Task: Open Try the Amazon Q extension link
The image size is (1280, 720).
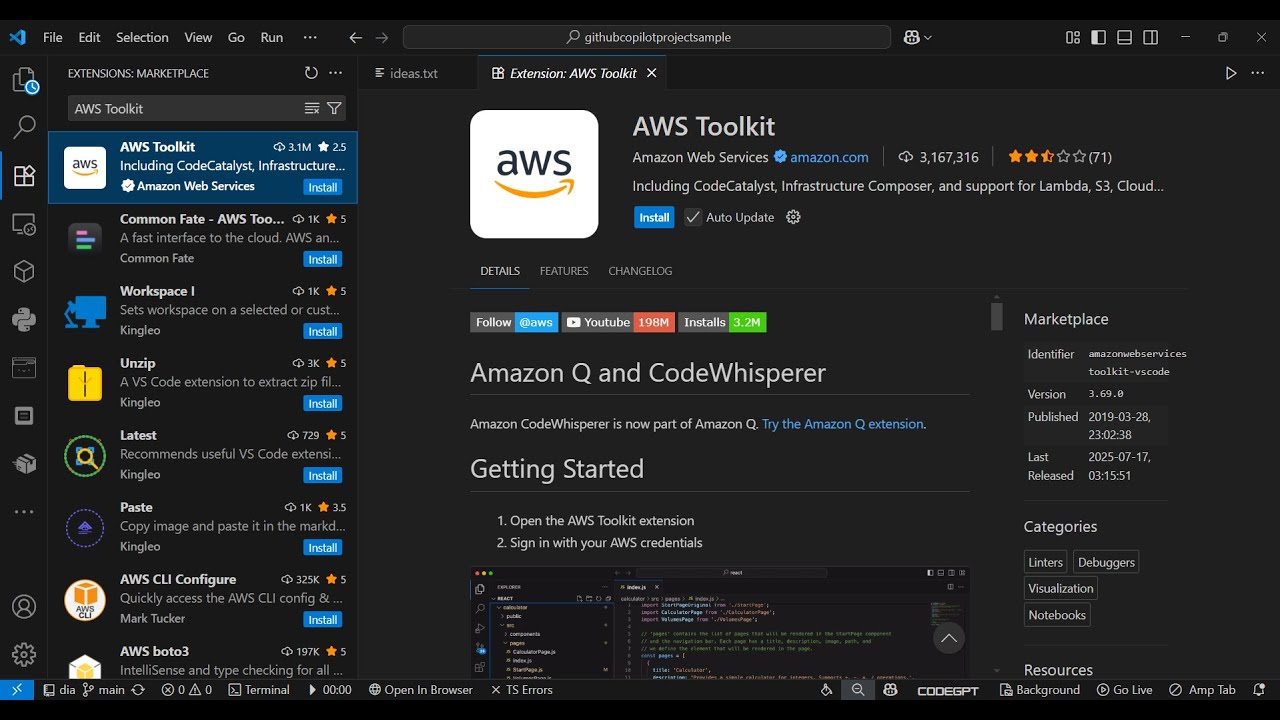Action: [843, 424]
